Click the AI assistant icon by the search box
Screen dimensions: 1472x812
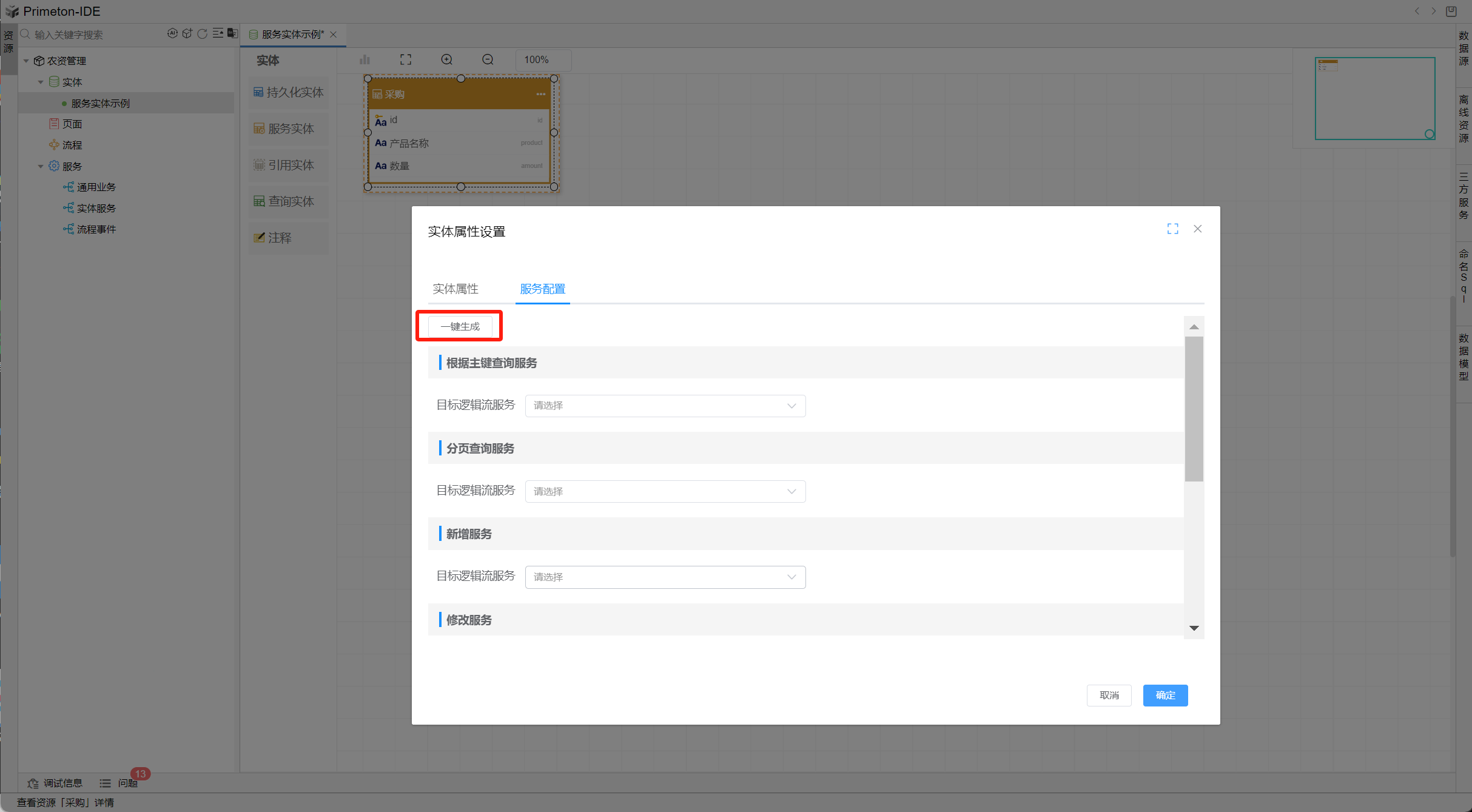click(172, 34)
